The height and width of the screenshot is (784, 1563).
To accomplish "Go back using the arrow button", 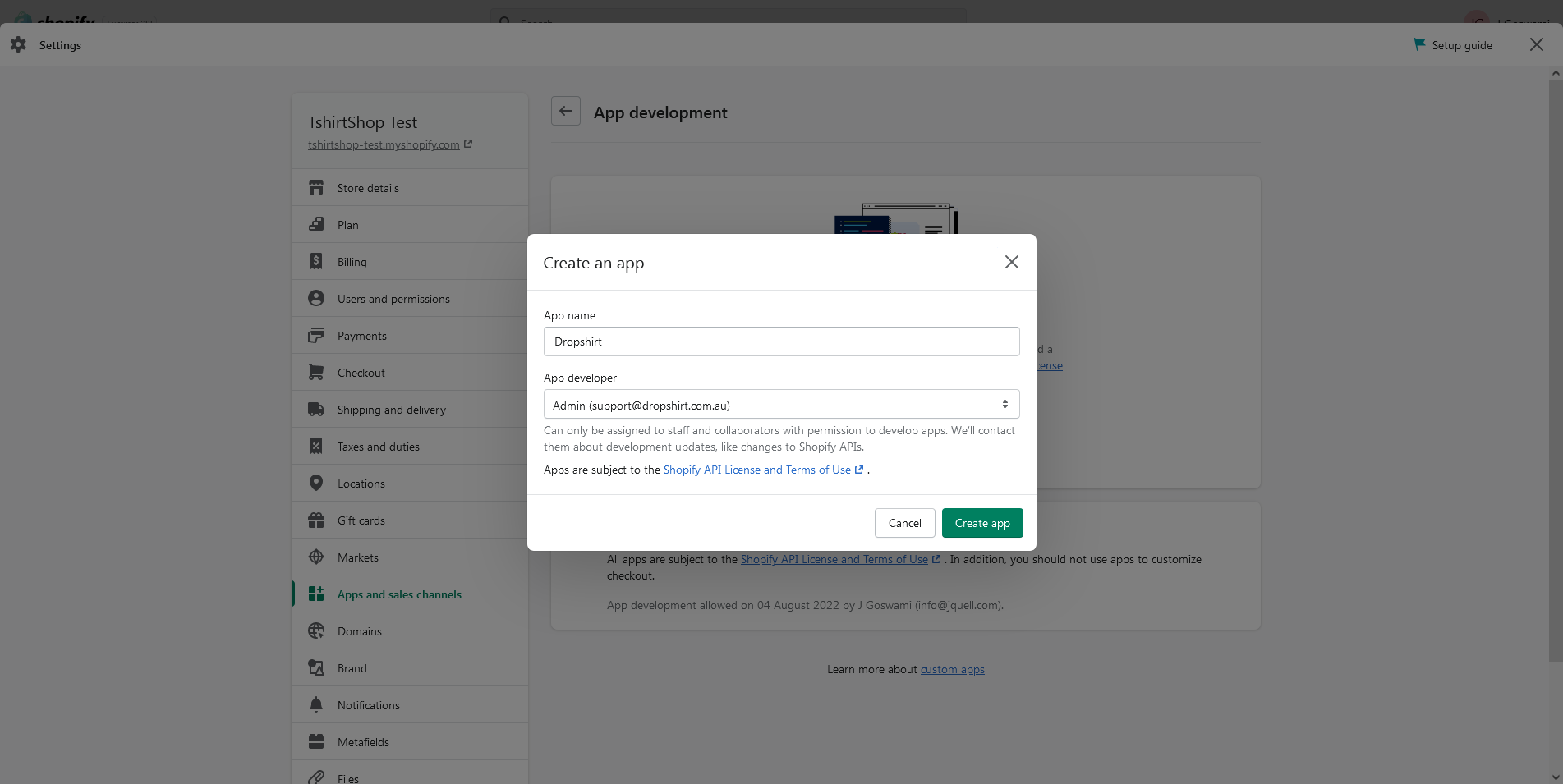I will click(566, 112).
